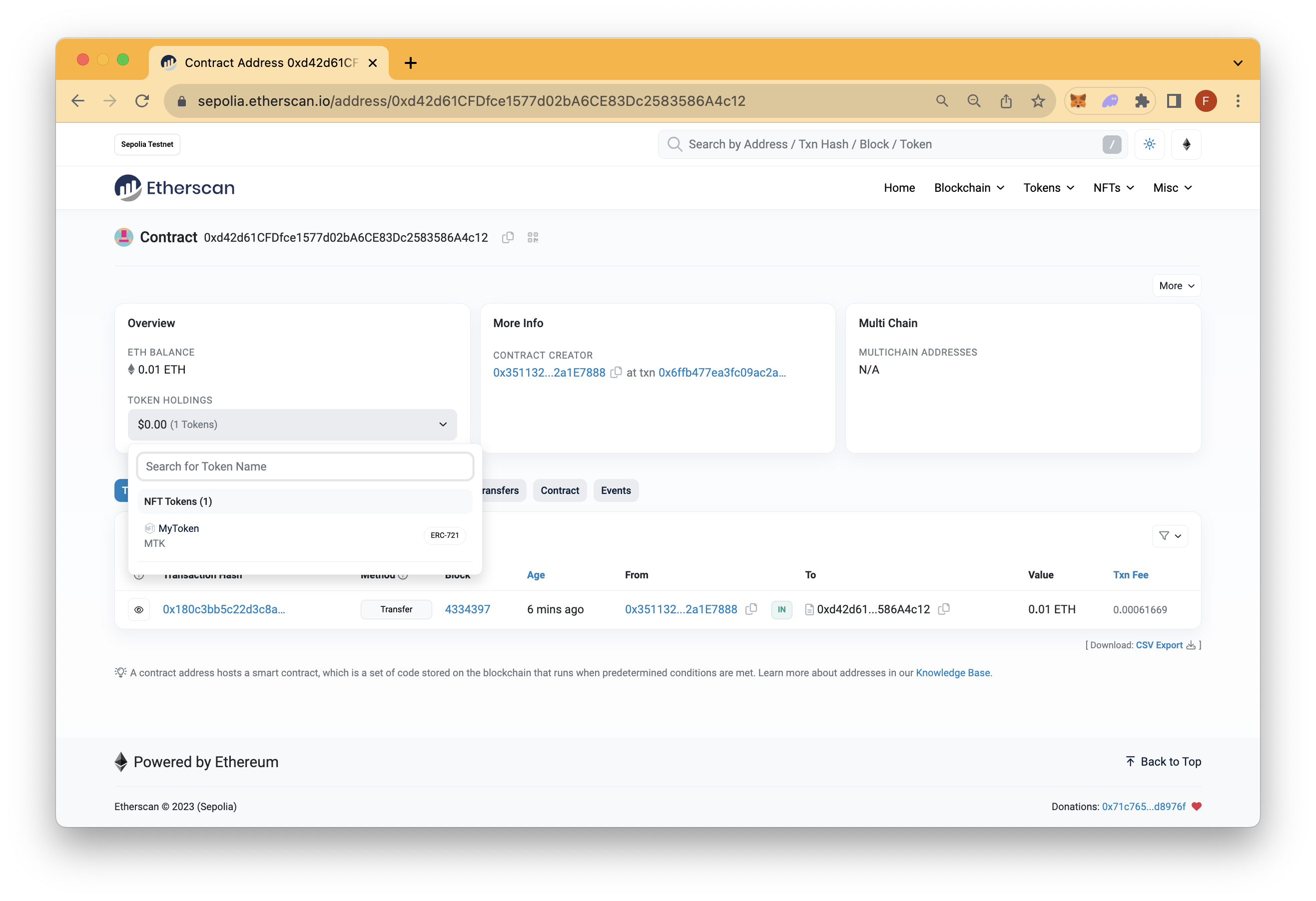The height and width of the screenshot is (901, 1316).
Task: Open the Transfers tab
Action: click(504, 490)
